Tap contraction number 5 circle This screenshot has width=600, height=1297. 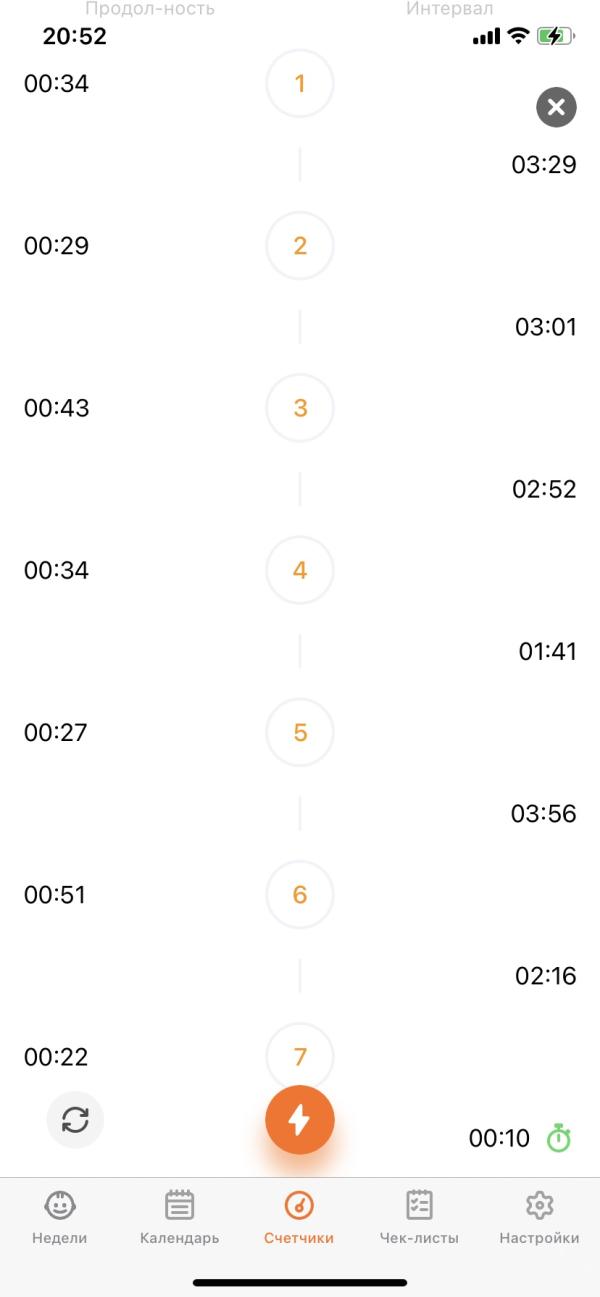coord(300,732)
